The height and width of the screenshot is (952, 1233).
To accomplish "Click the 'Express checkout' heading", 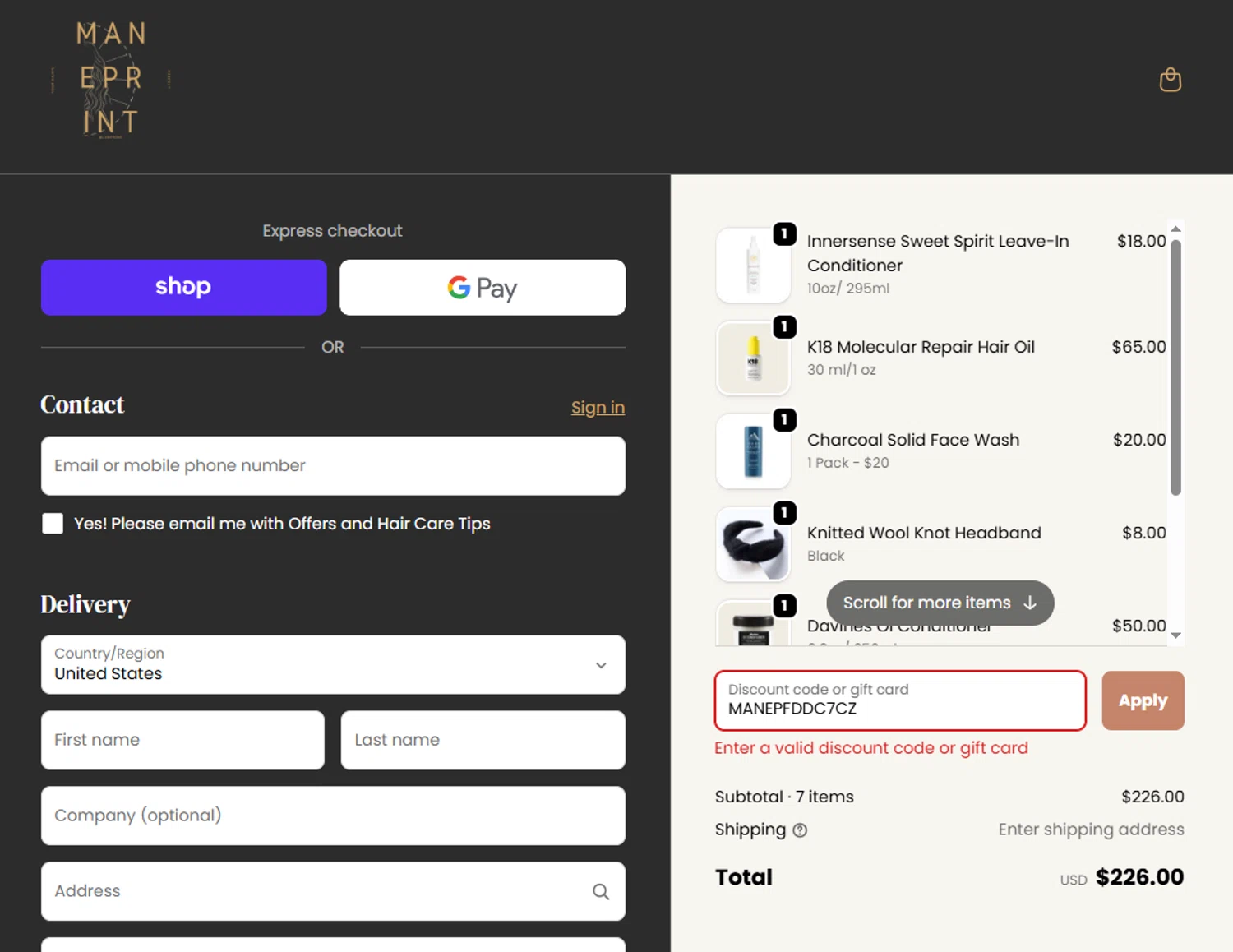I will 332,231.
